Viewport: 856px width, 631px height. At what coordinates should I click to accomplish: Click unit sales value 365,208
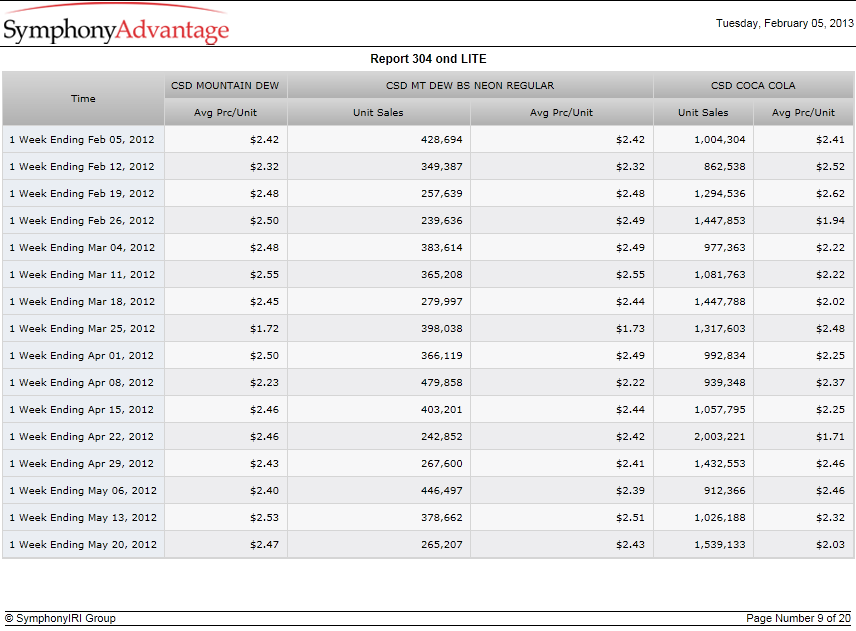[x=442, y=275]
